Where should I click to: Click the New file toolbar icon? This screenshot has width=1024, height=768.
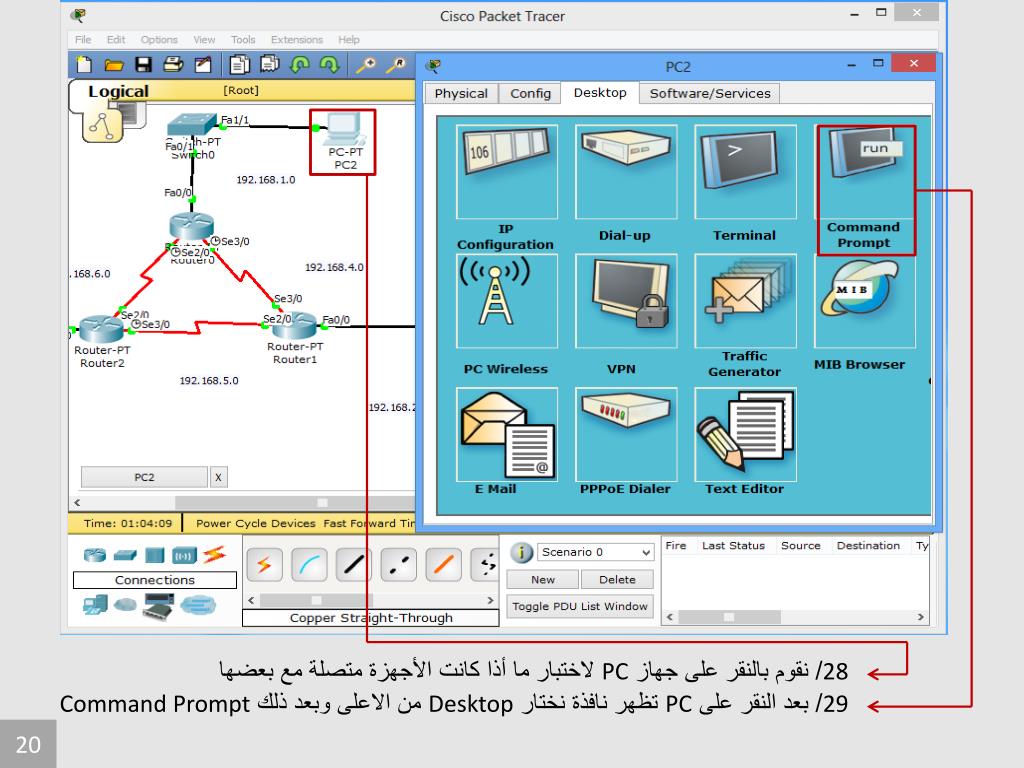tap(84, 65)
